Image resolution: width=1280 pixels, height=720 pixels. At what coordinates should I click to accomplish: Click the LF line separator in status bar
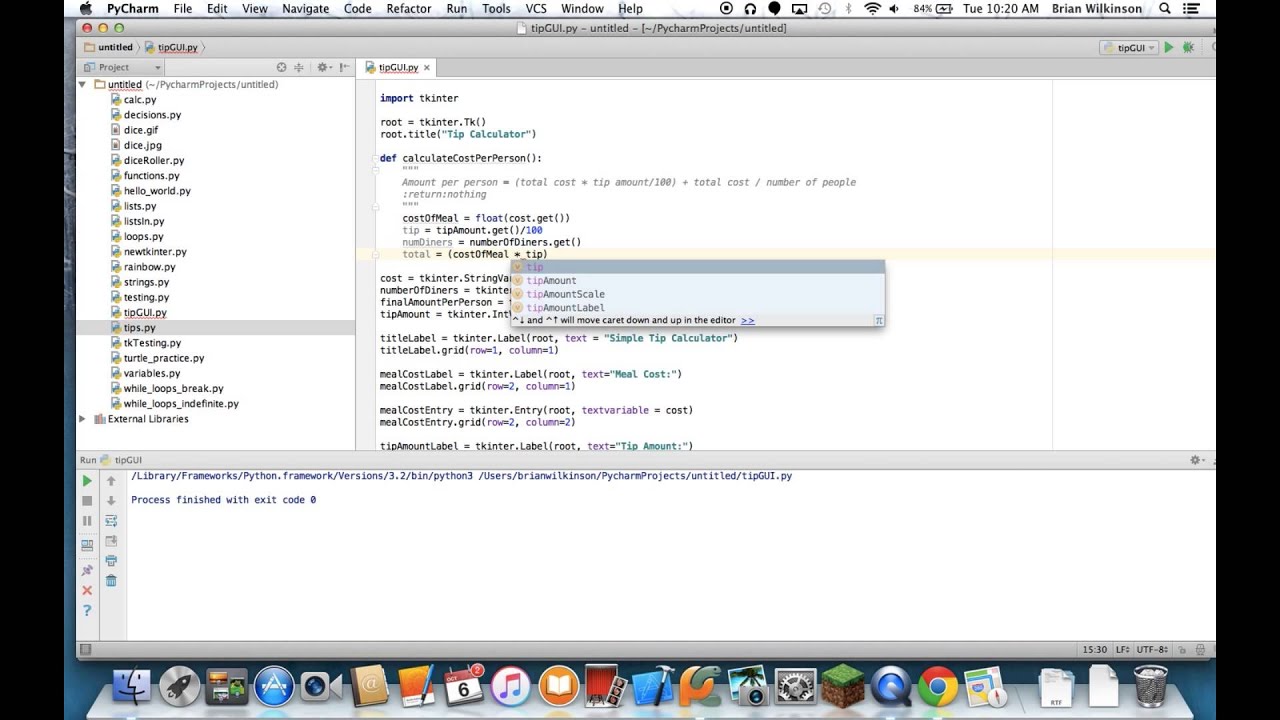[x=1122, y=649]
